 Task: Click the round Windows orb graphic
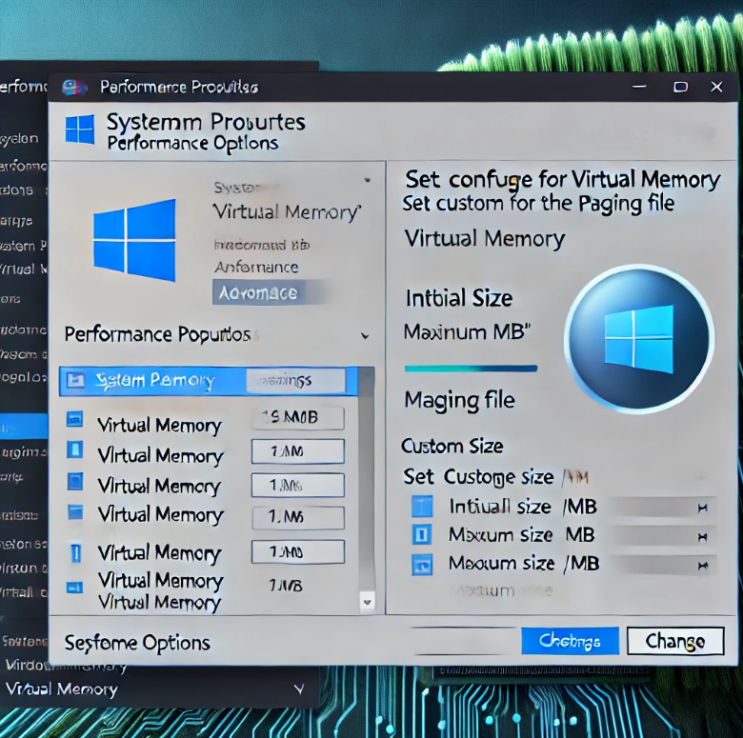pos(639,339)
